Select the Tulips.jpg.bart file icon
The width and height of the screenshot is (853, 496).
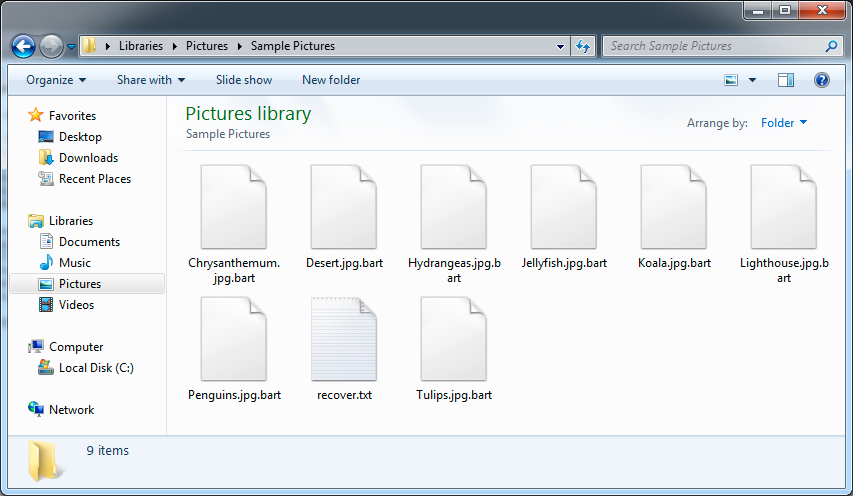click(x=454, y=339)
